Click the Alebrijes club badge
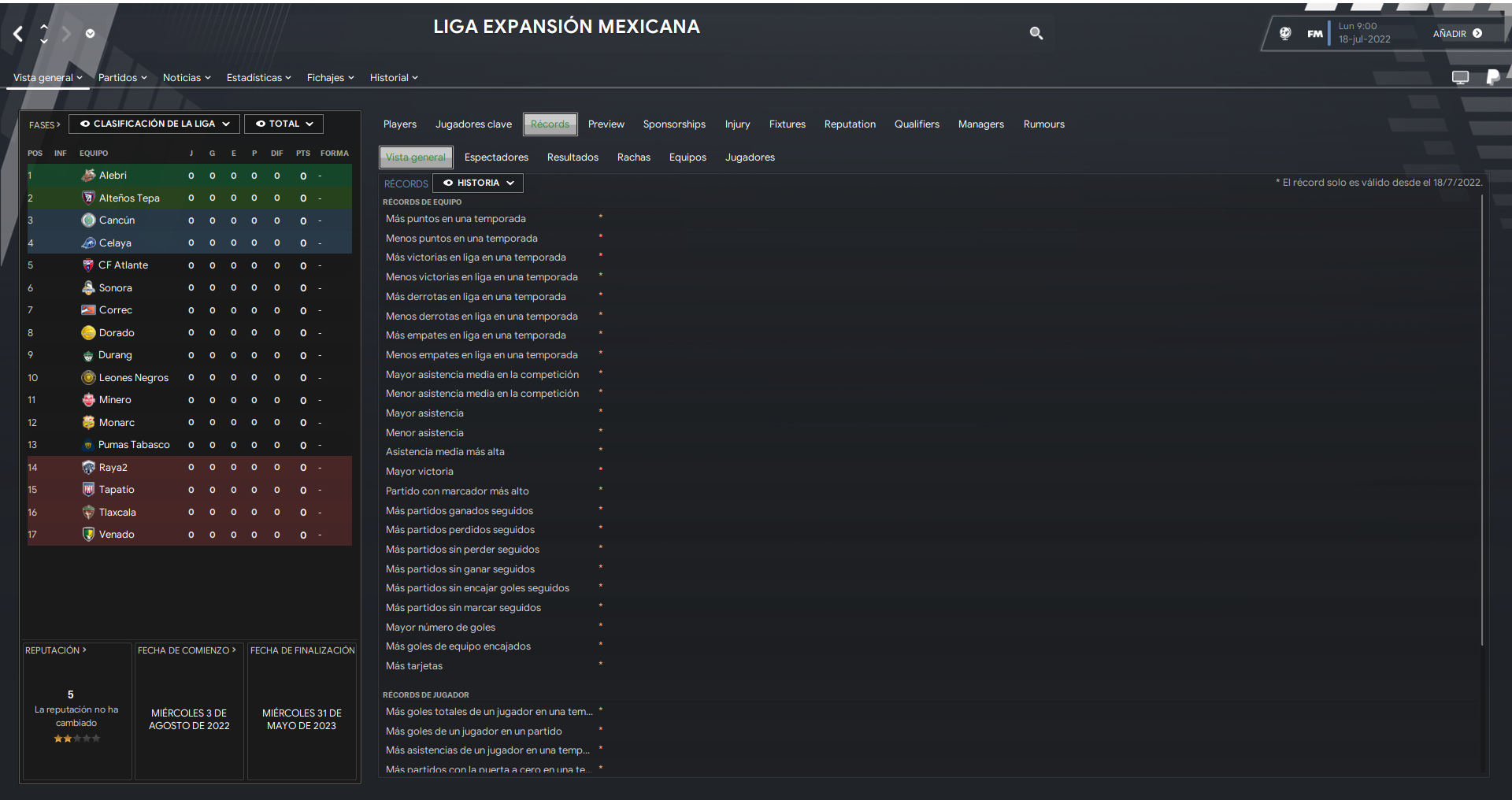The height and width of the screenshot is (800, 1512). (x=88, y=175)
